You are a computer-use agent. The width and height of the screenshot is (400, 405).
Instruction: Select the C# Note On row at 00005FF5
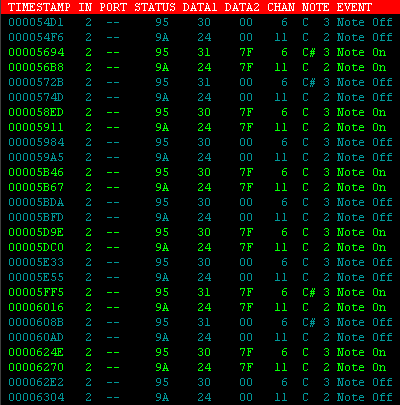200,292
